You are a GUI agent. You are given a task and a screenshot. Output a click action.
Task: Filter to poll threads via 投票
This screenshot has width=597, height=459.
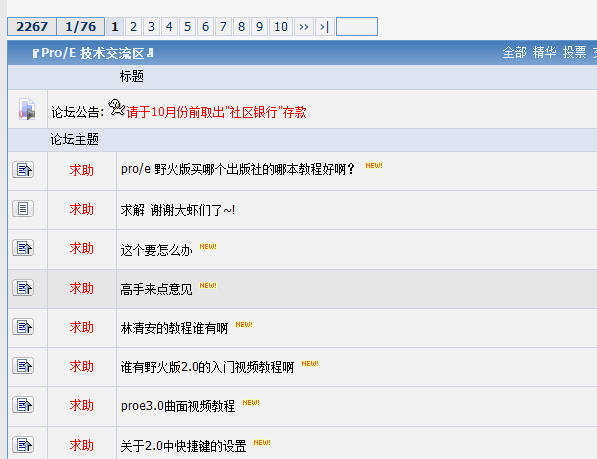click(575, 52)
